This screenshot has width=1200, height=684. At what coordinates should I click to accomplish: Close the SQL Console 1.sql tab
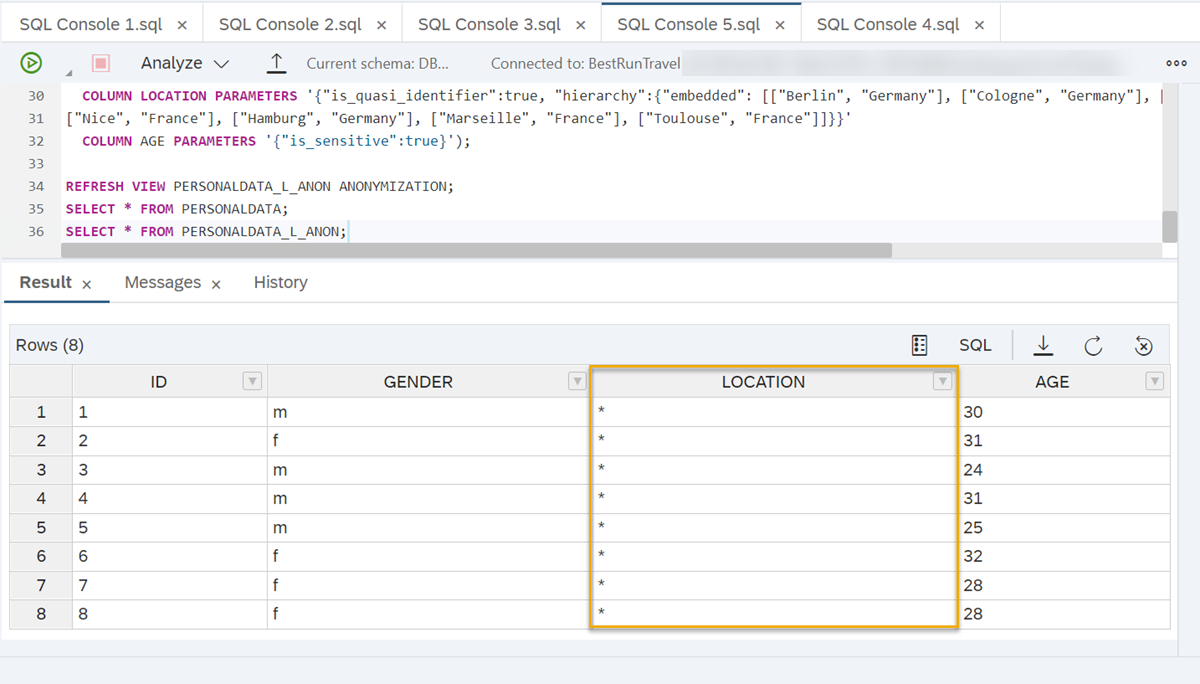click(x=181, y=25)
